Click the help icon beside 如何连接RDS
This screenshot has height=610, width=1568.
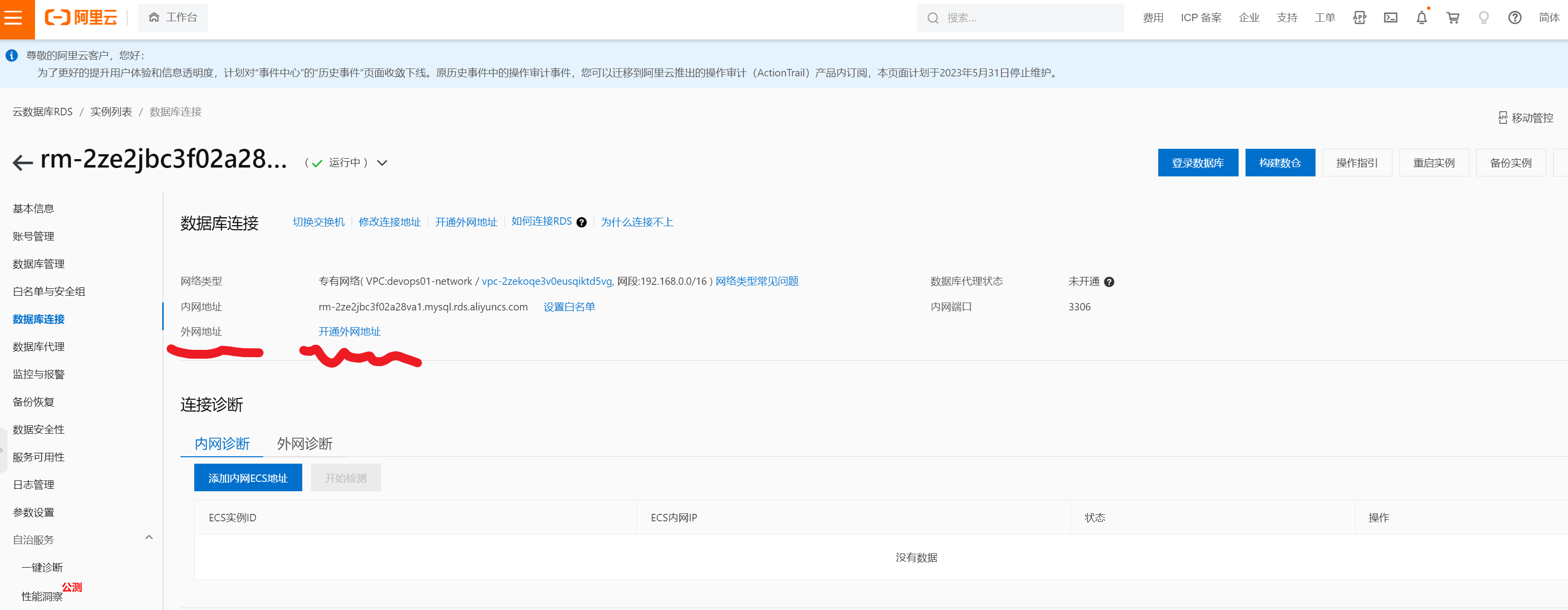click(x=581, y=223)
